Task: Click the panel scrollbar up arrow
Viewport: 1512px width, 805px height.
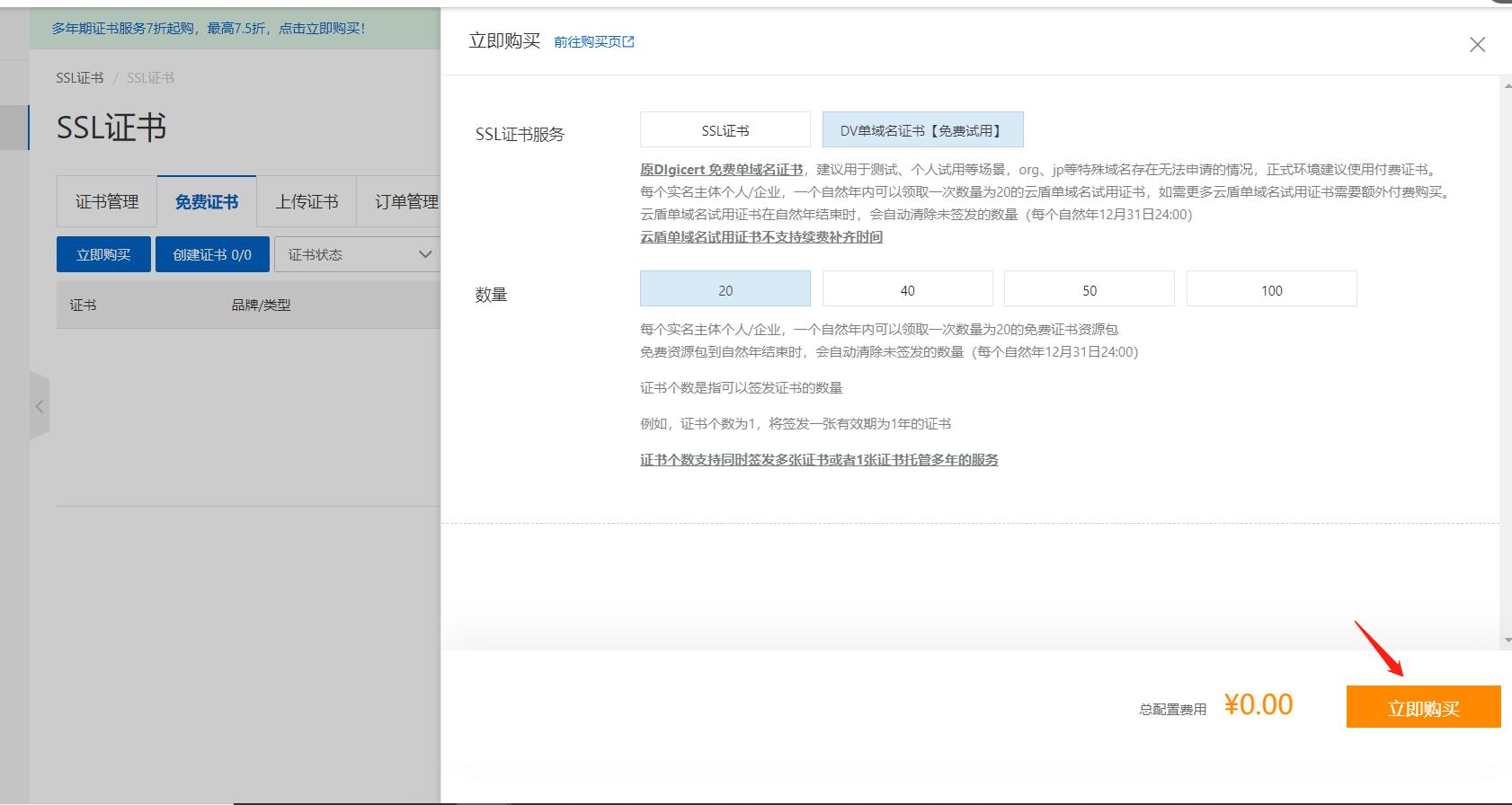Action: [1507, 85]
